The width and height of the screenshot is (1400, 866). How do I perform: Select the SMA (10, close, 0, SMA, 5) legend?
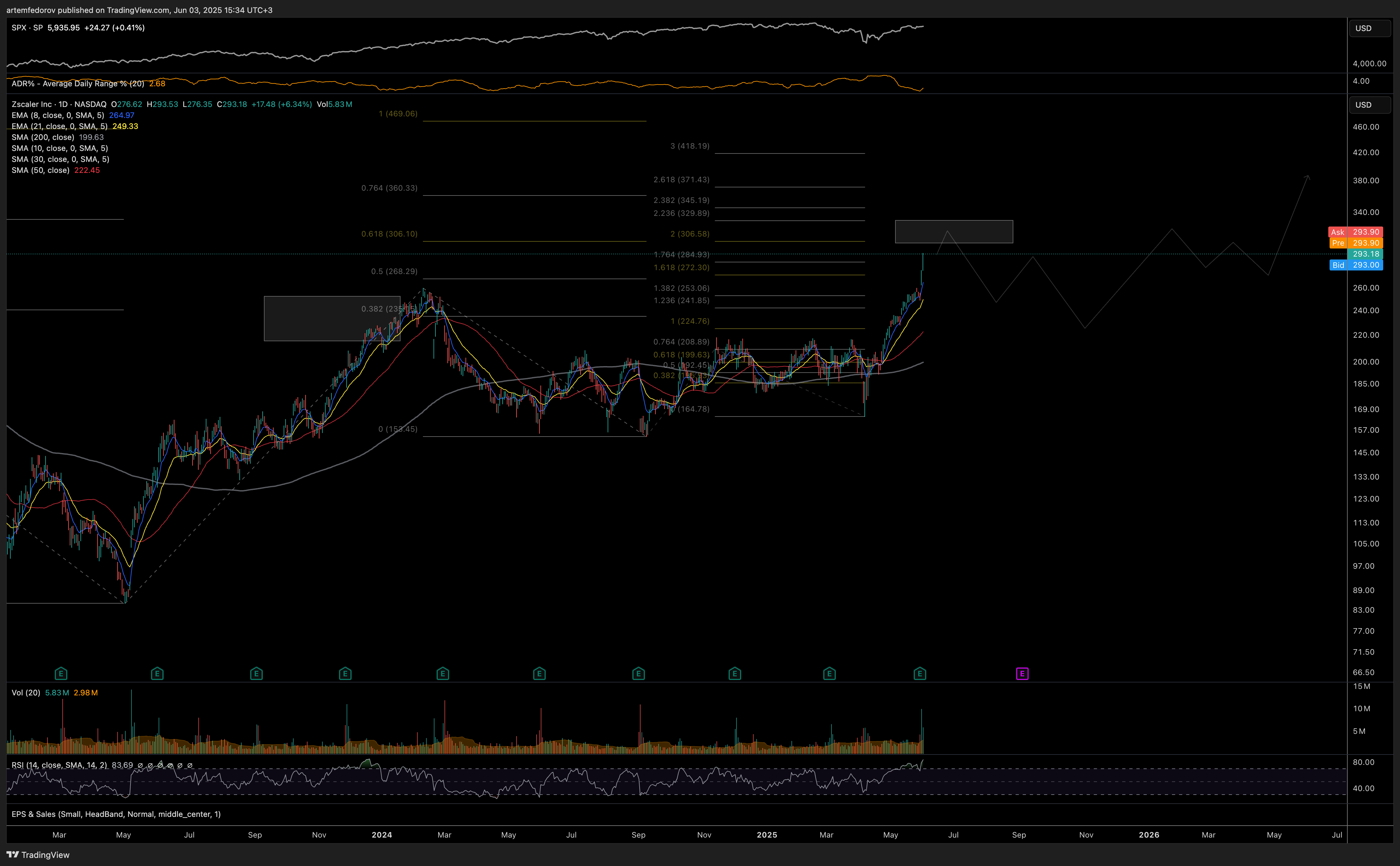[x=59, y=148]
